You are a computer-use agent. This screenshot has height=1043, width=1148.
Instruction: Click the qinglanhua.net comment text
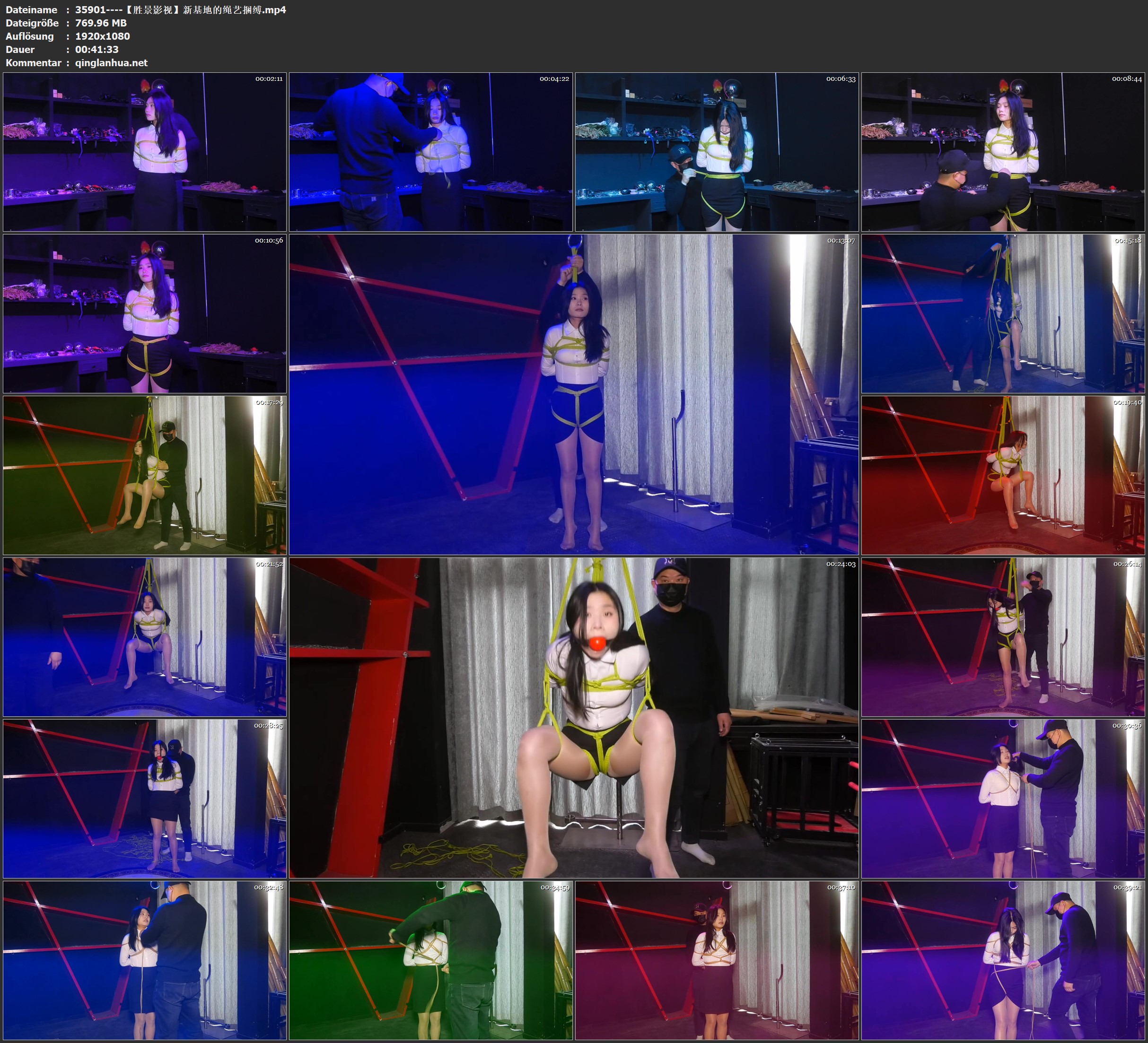coord(111,62)
